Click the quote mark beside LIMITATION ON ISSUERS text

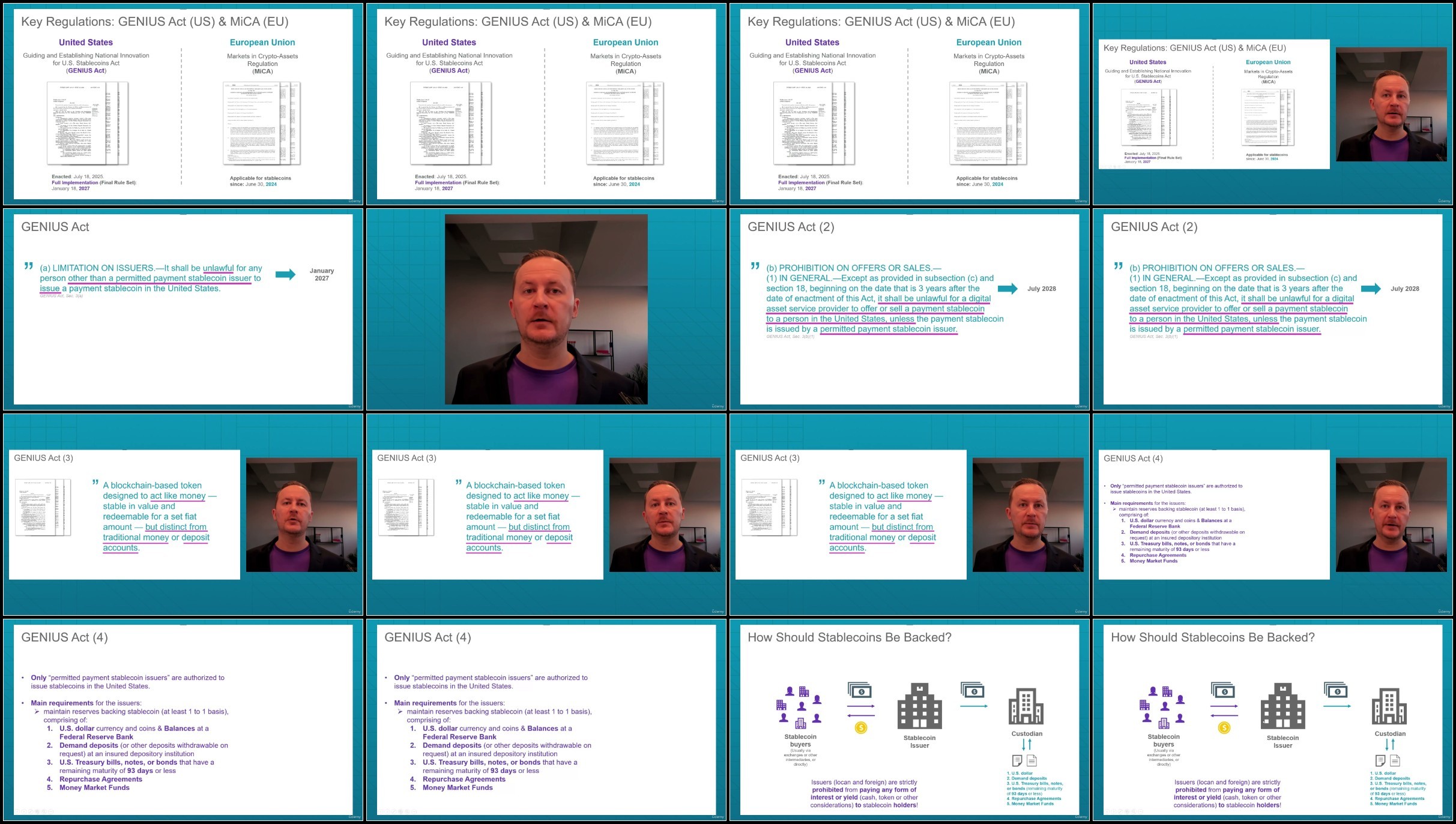pos(28,266)
